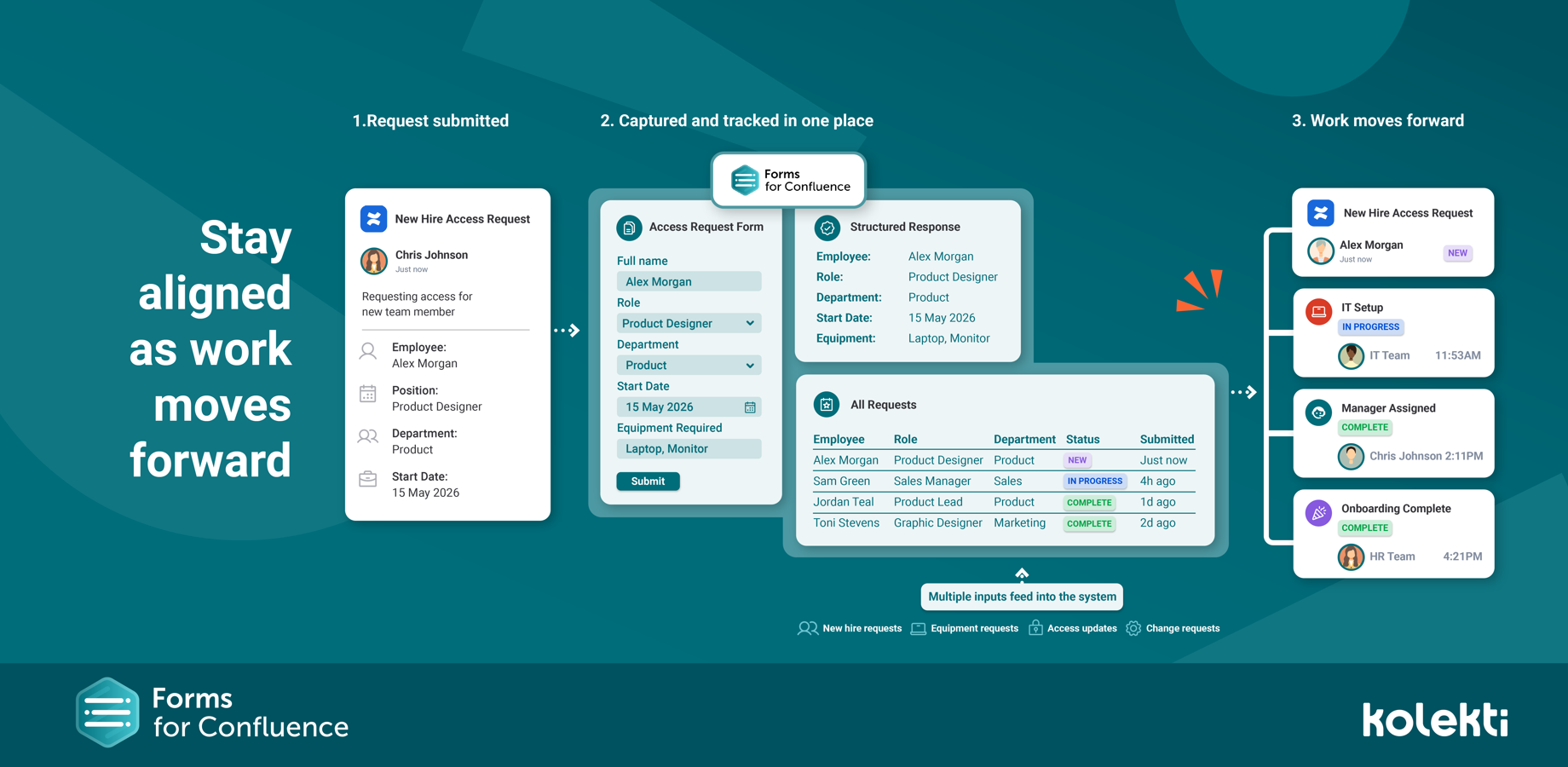Click the 11:53AM timestamp on IT Setup card
The height and width of the screenshot is (767, 1568).
click(1457, 355)
